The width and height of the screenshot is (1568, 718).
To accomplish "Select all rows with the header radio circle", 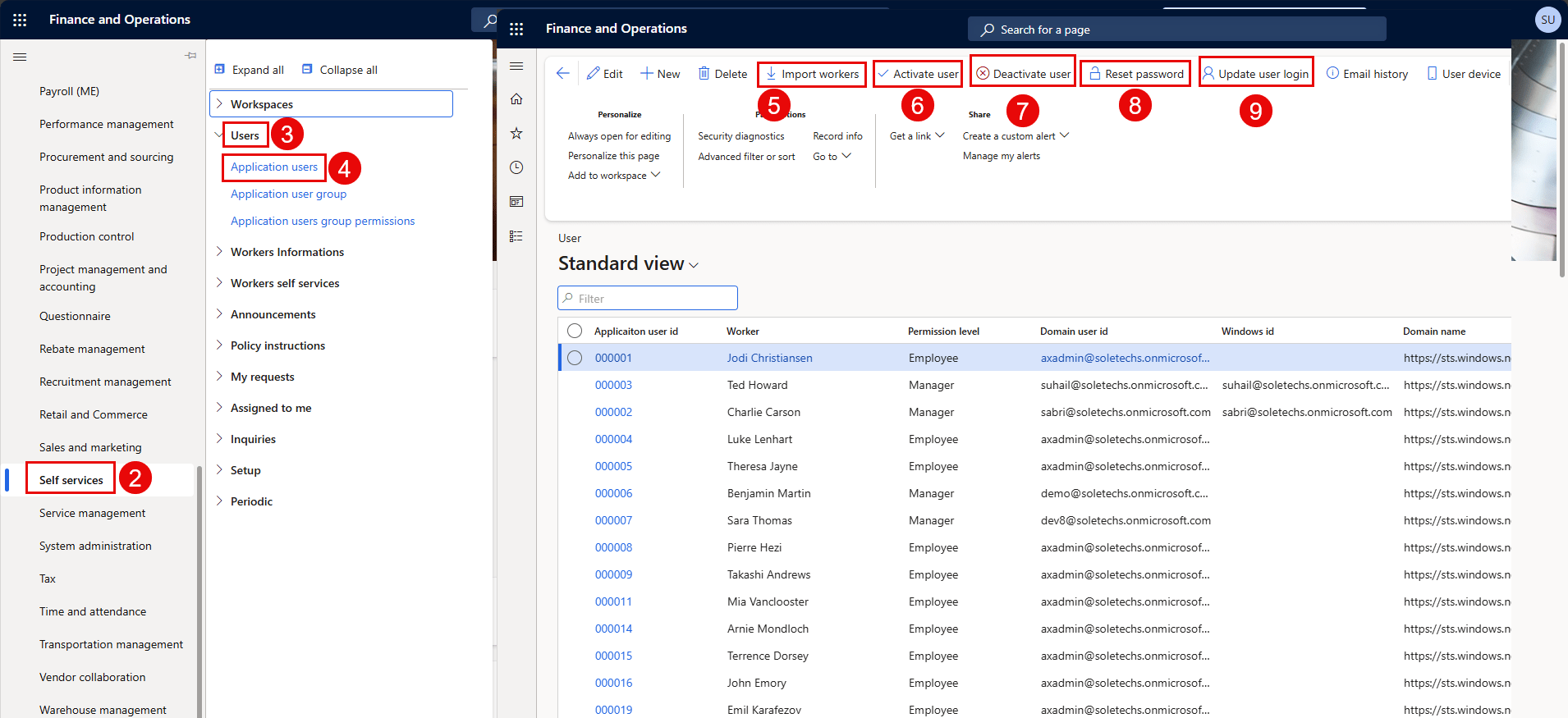I will 575,331.
